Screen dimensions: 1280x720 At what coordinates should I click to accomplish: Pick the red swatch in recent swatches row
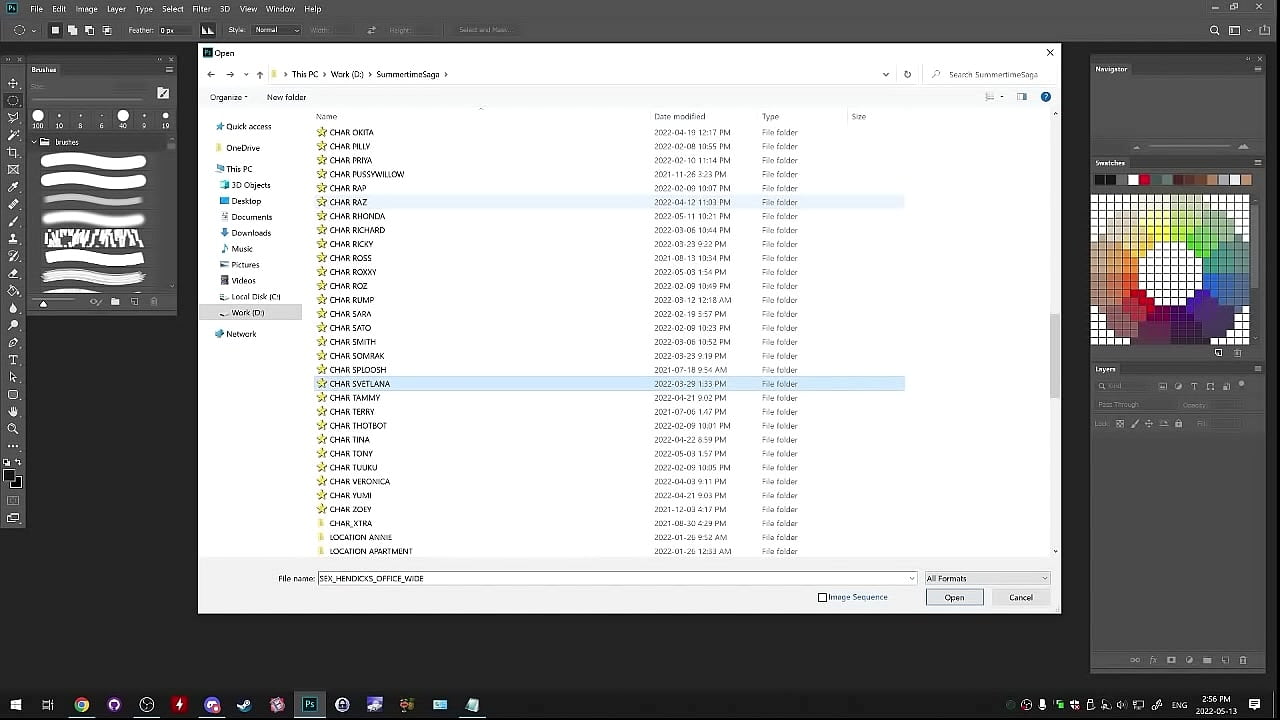(x=1144, y=180)
